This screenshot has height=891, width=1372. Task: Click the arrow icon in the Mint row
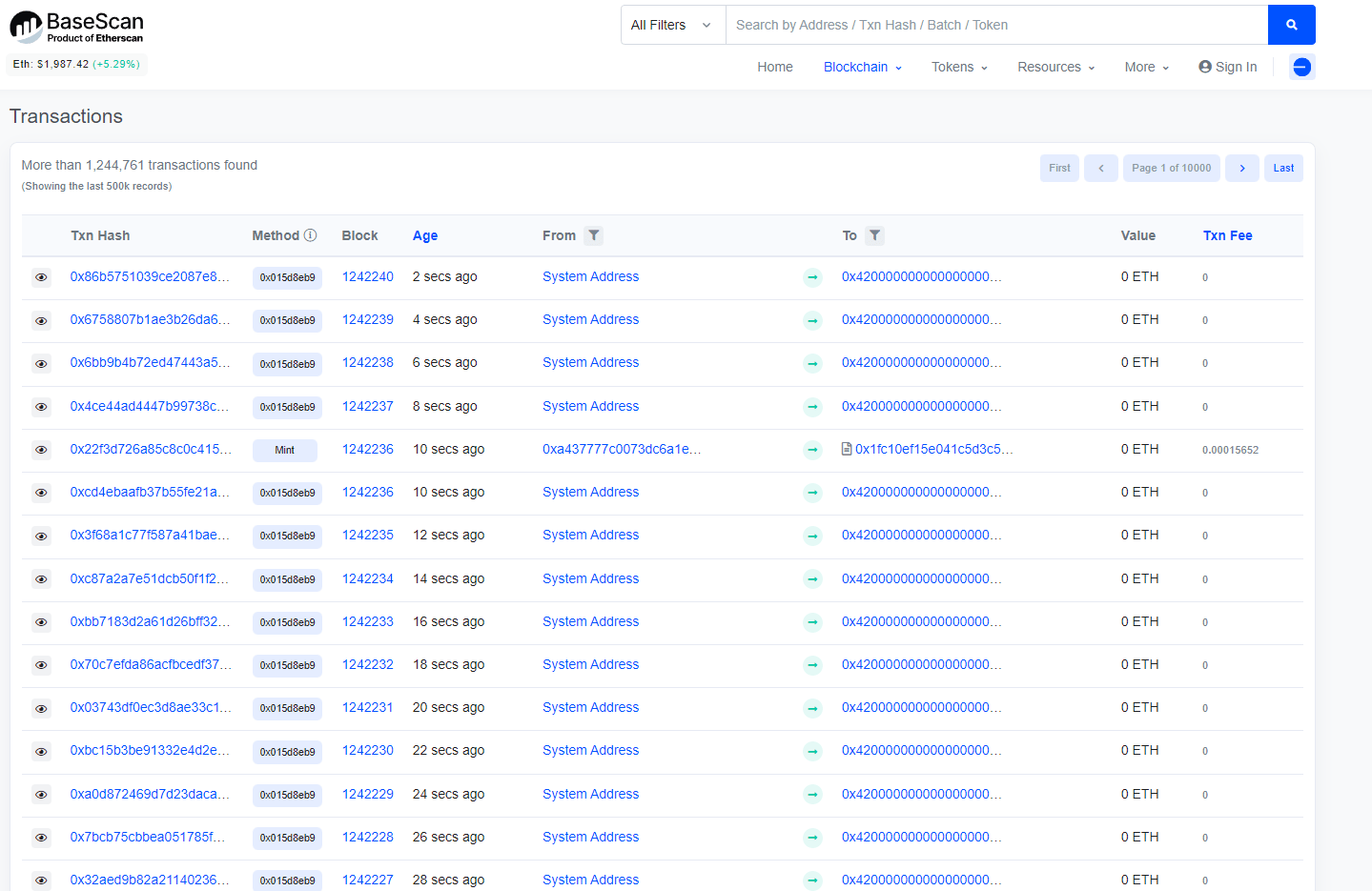[x=812, y=450]
